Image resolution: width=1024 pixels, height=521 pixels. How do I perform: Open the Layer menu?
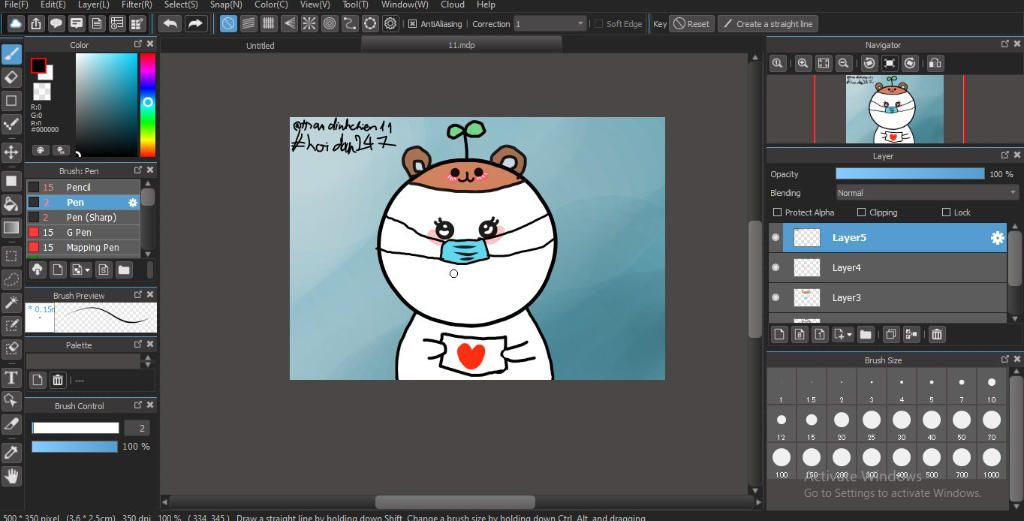(93, 5)
